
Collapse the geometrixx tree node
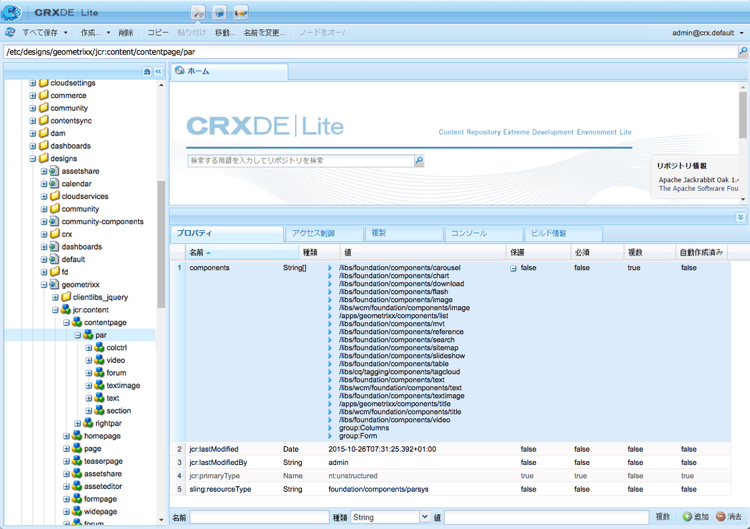point(44,285)
